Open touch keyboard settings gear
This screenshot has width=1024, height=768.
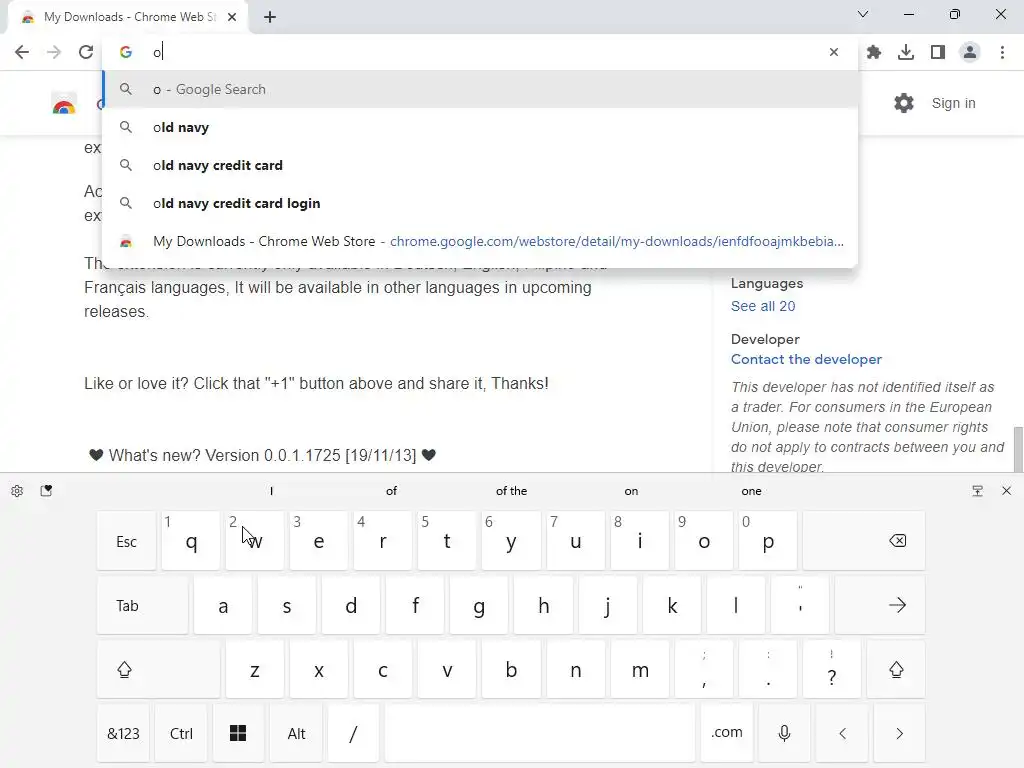tap(17, 491)
